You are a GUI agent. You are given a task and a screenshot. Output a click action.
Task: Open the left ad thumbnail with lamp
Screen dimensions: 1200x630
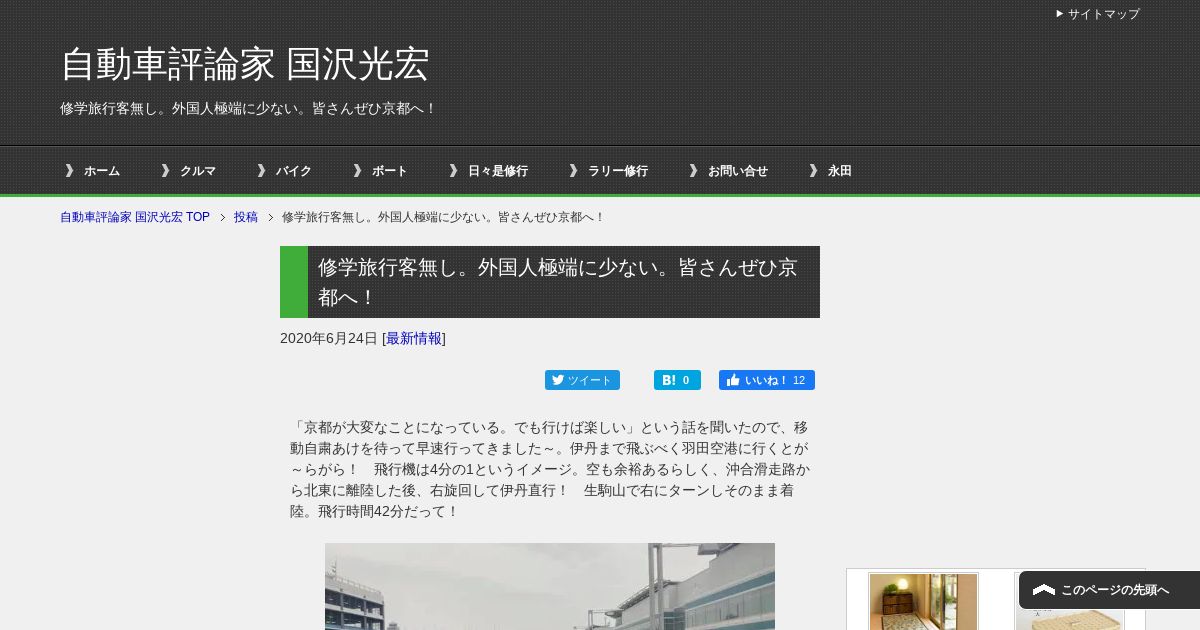point(923,601)
